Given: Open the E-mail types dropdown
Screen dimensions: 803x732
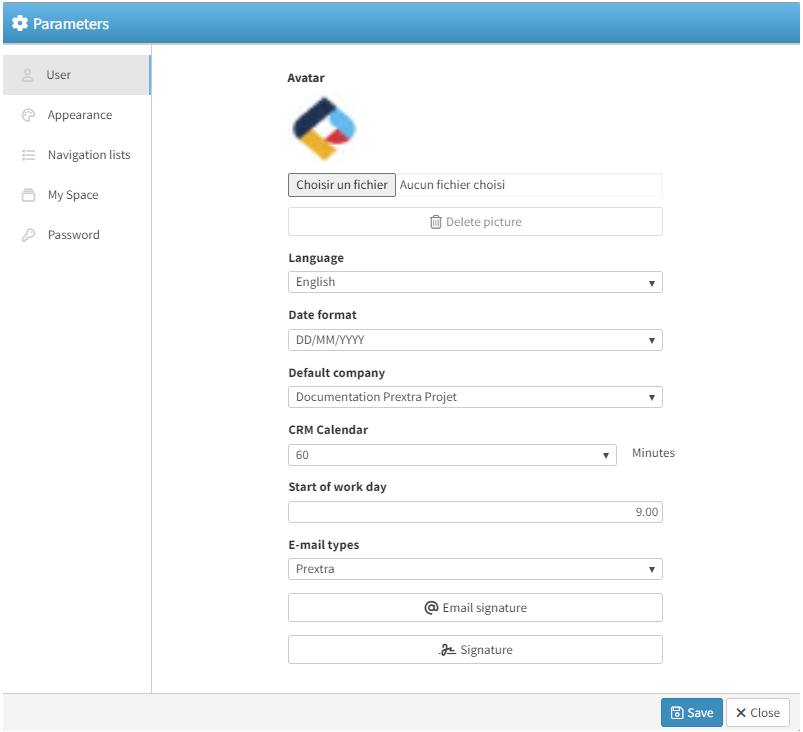Looking at the screenshot, I should click(475, 569).
